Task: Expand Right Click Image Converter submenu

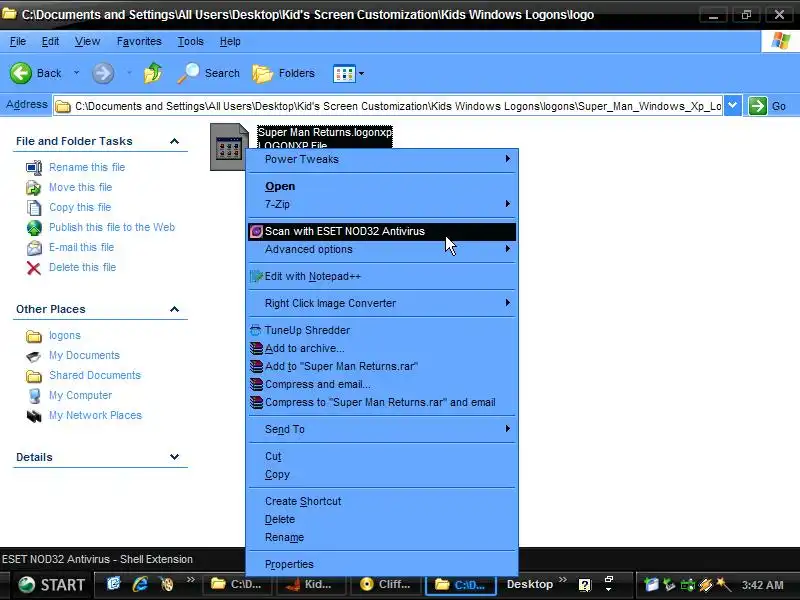Action: (382, 303)
